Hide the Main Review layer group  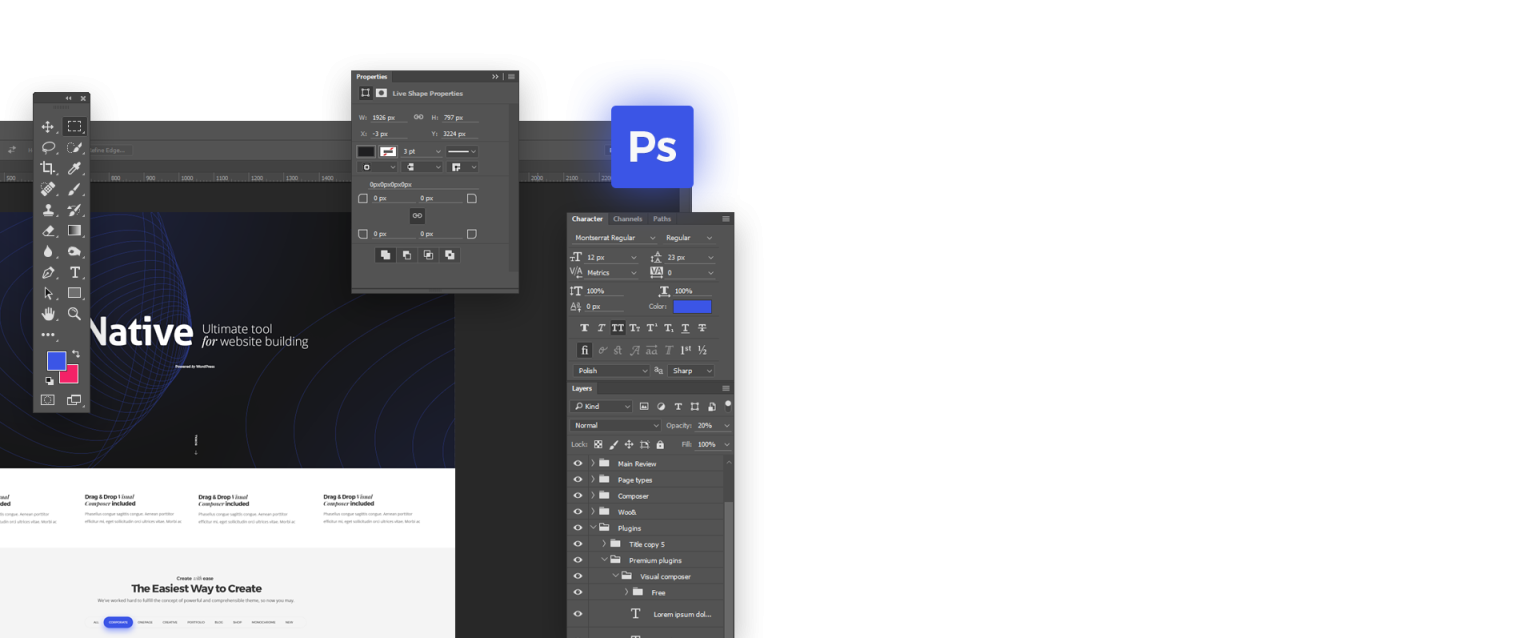577,464
